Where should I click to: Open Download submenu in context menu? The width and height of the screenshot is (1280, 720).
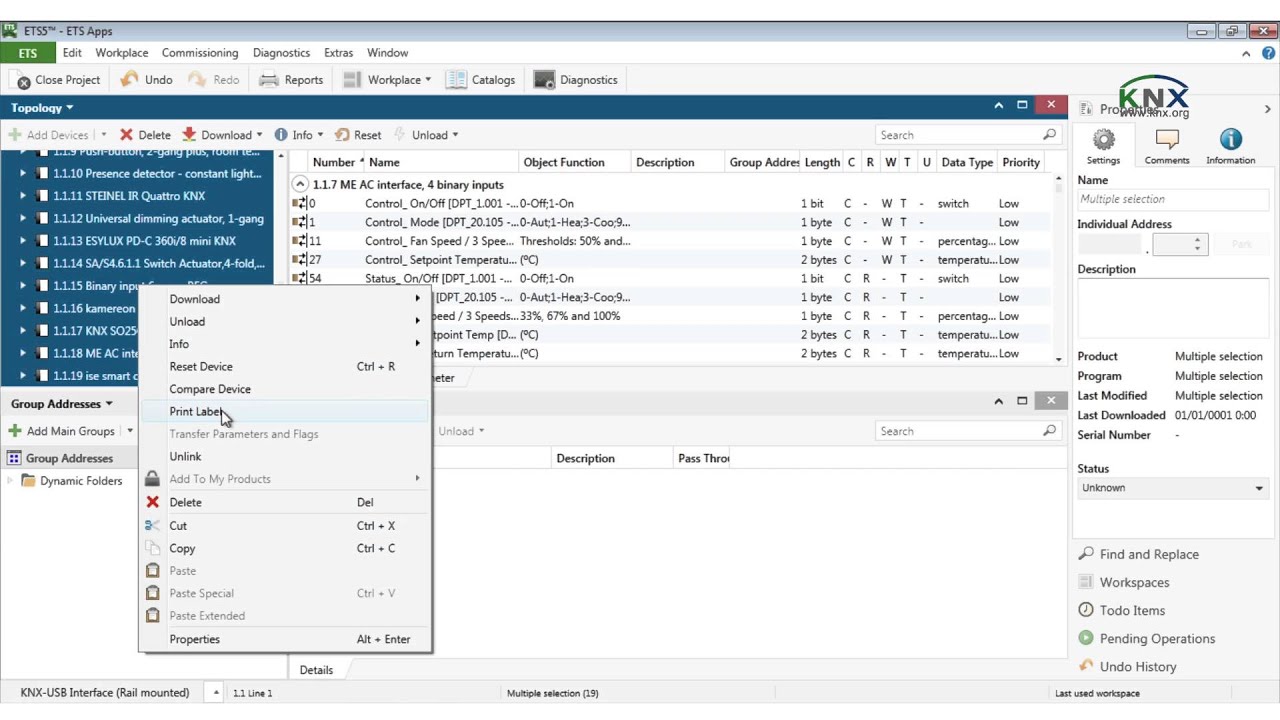pyautogui.click(x=285, y=299)
